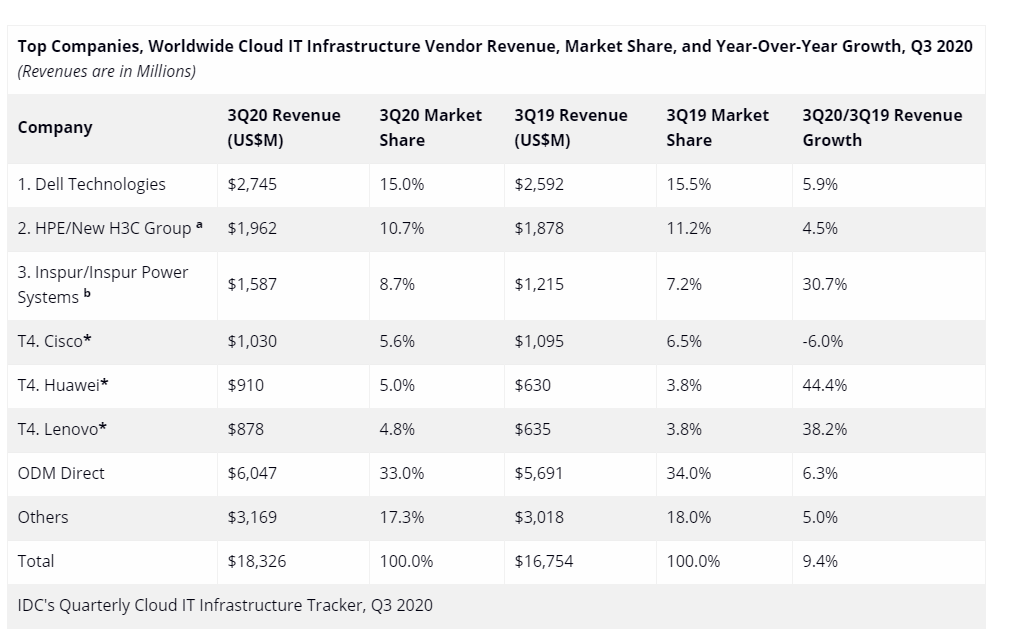Click the 'Revenues are in Millions' subtitle
1019x635 pixels.
tap(107, 71)
